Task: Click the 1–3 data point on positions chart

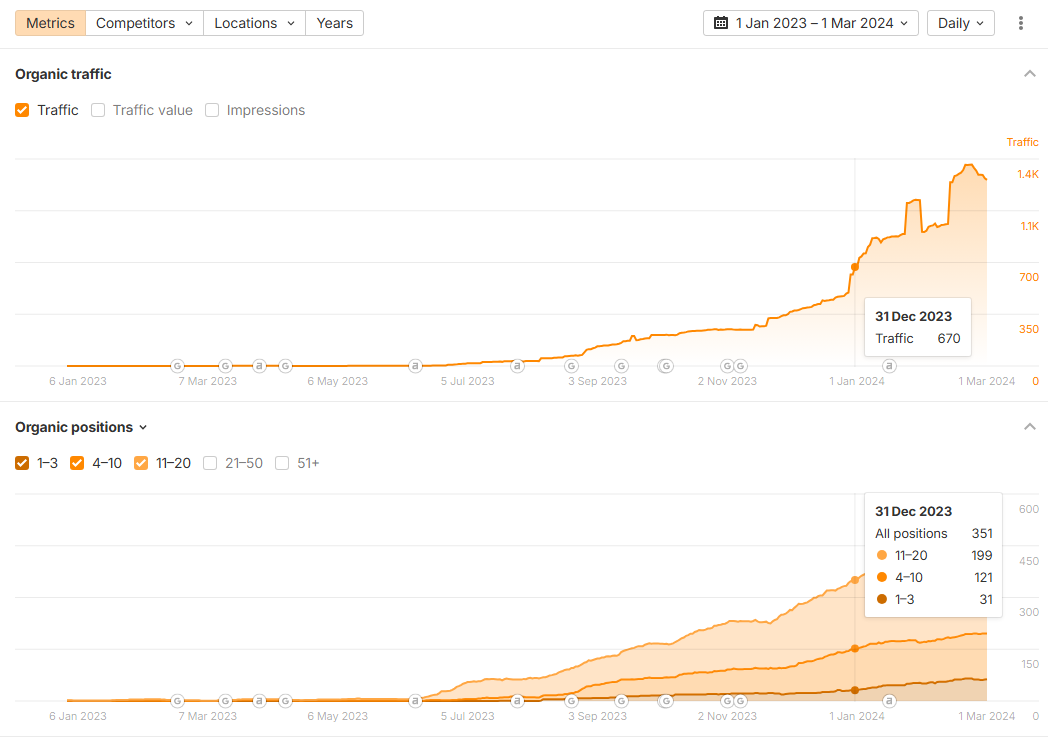Action: point(855,690)
